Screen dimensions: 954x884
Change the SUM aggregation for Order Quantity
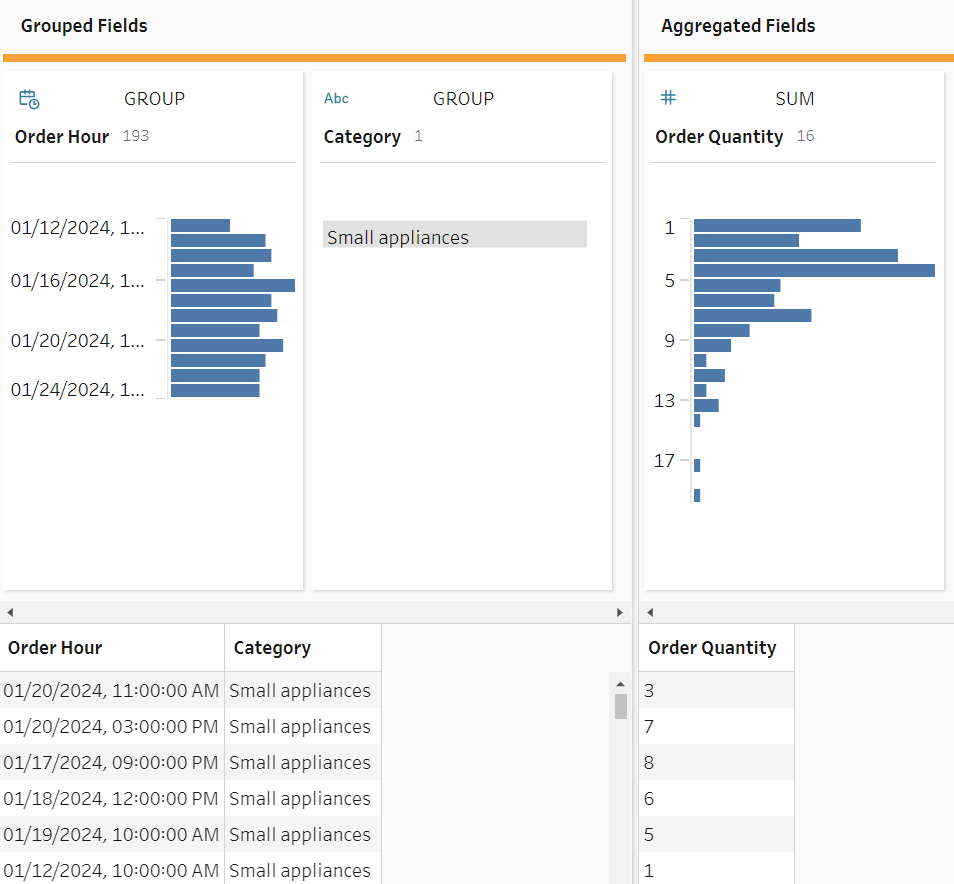point(794,99)
